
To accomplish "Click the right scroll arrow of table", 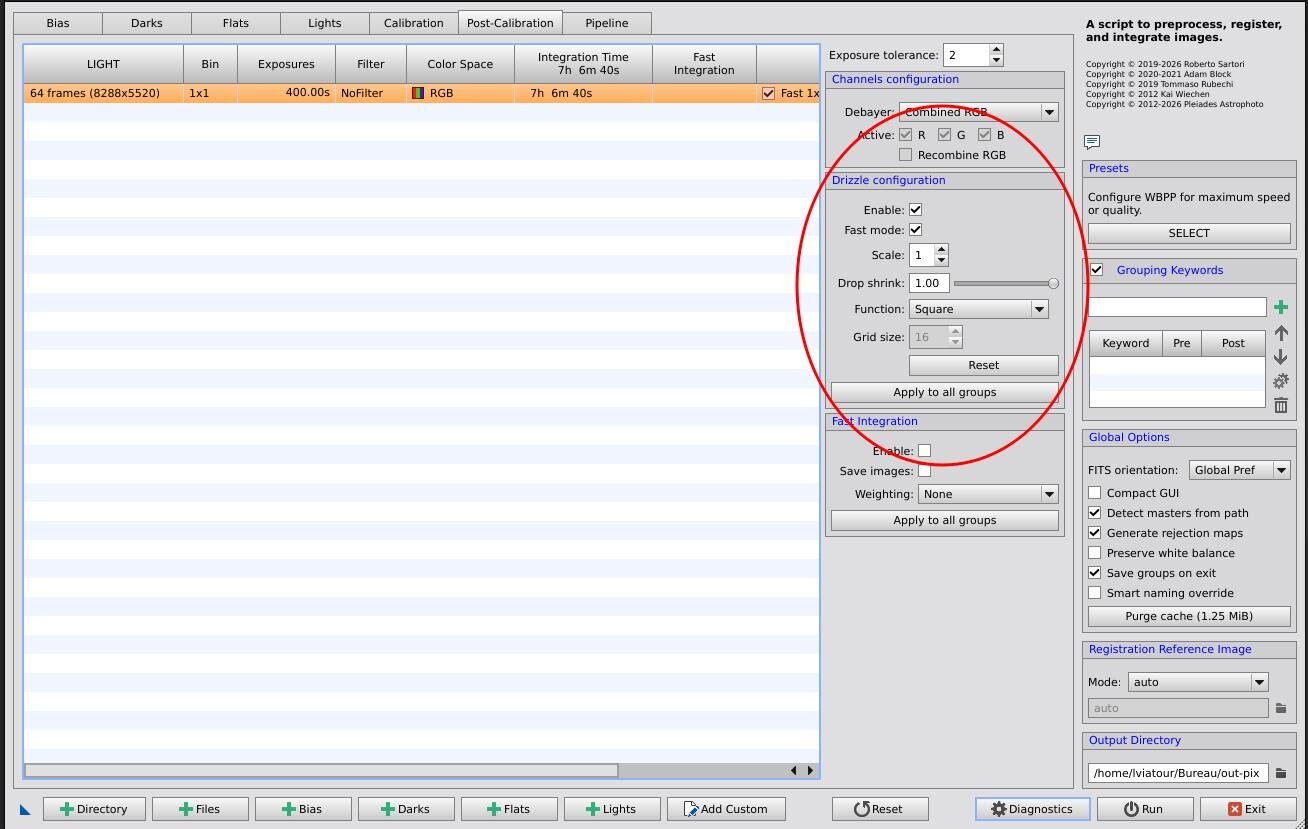I will click(x=809, y=770).
